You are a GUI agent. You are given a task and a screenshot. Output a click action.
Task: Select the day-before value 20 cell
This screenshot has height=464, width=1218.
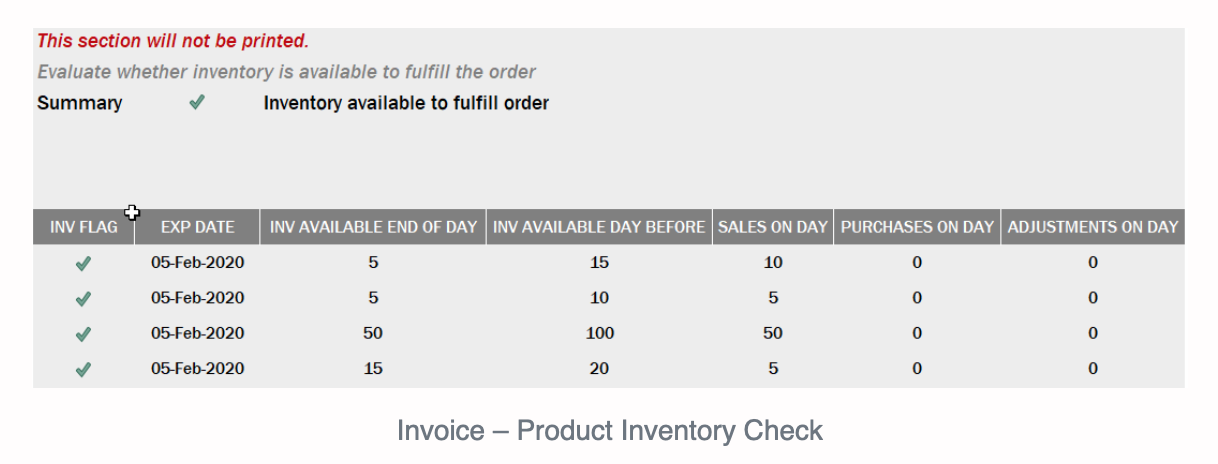(x=599, y=368)
